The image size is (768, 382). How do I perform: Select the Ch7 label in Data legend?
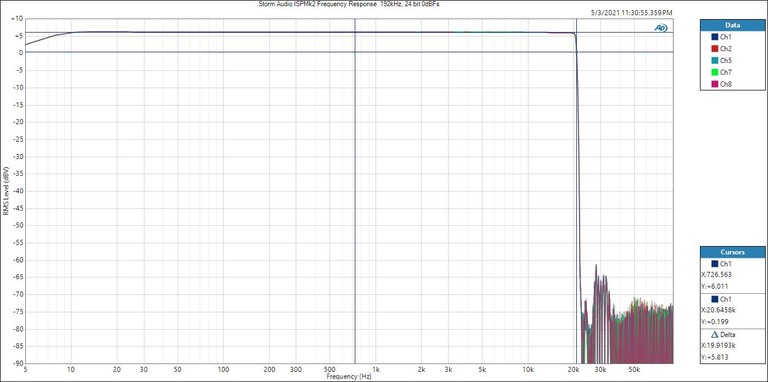pos(726,72)
